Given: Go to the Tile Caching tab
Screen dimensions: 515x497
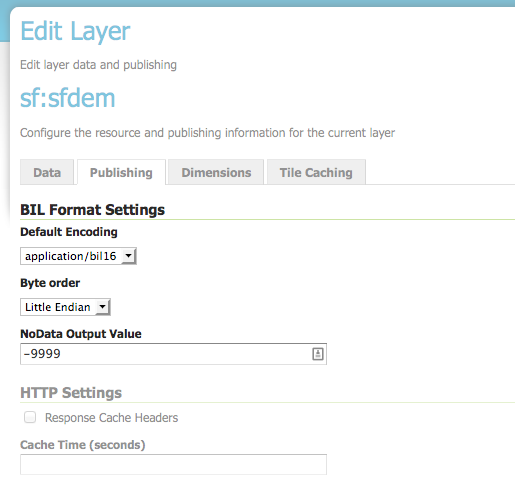Looking at the screenshot, I should point(316,172).
